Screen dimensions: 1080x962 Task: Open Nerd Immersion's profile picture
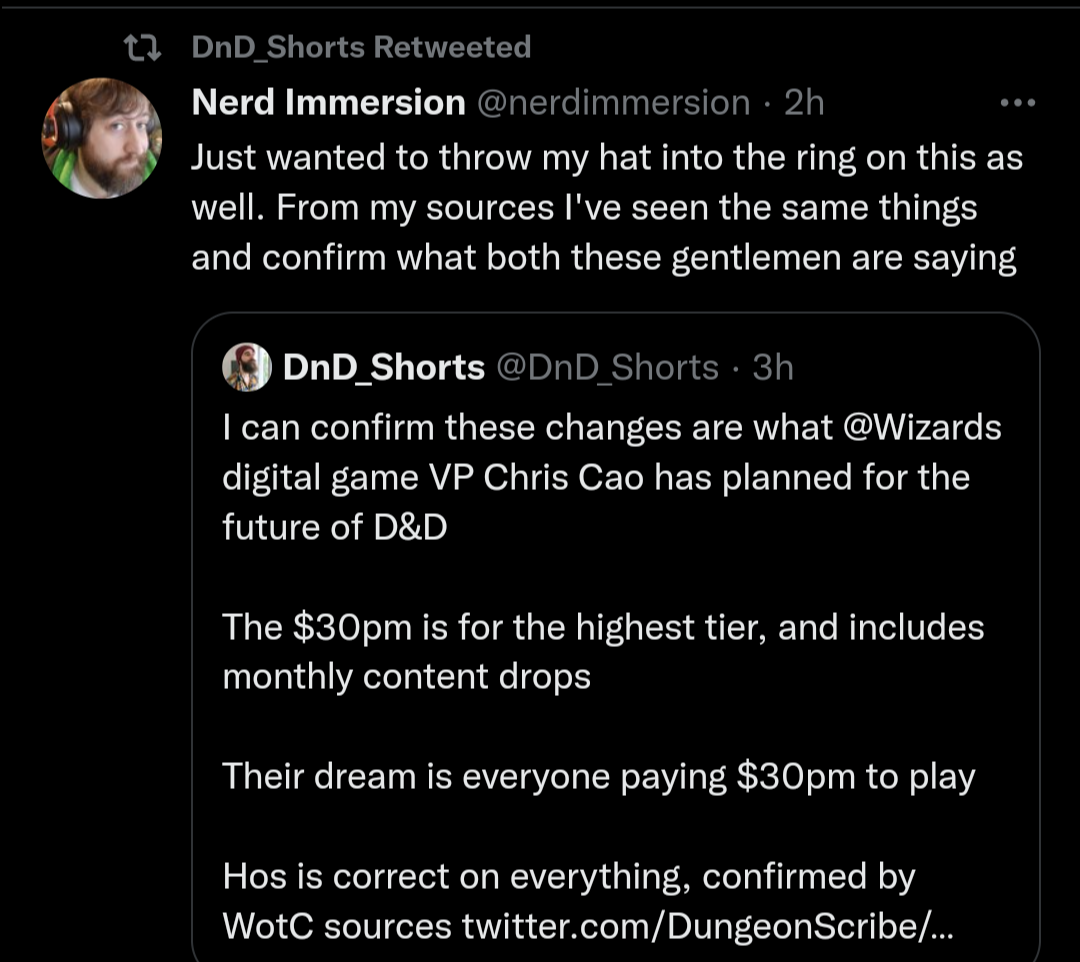pos(101,137)
